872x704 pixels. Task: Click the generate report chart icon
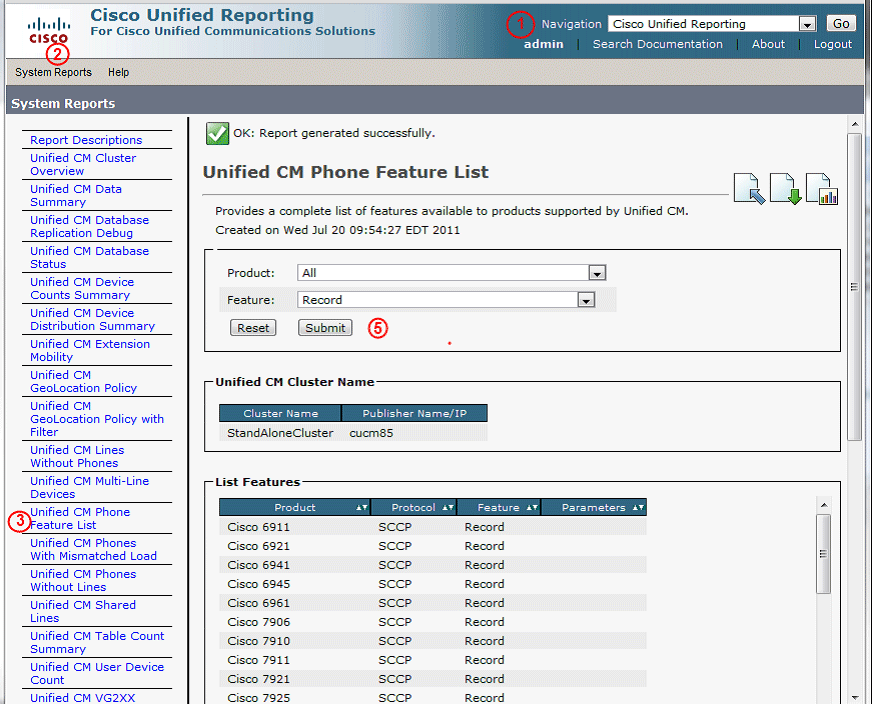tap(821, 189)
